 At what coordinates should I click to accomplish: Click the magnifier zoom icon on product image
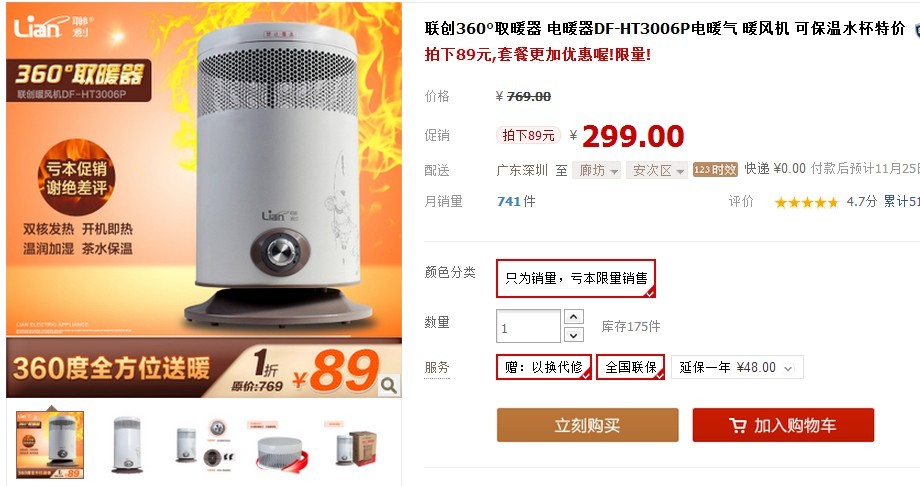[x=388, y=386]
